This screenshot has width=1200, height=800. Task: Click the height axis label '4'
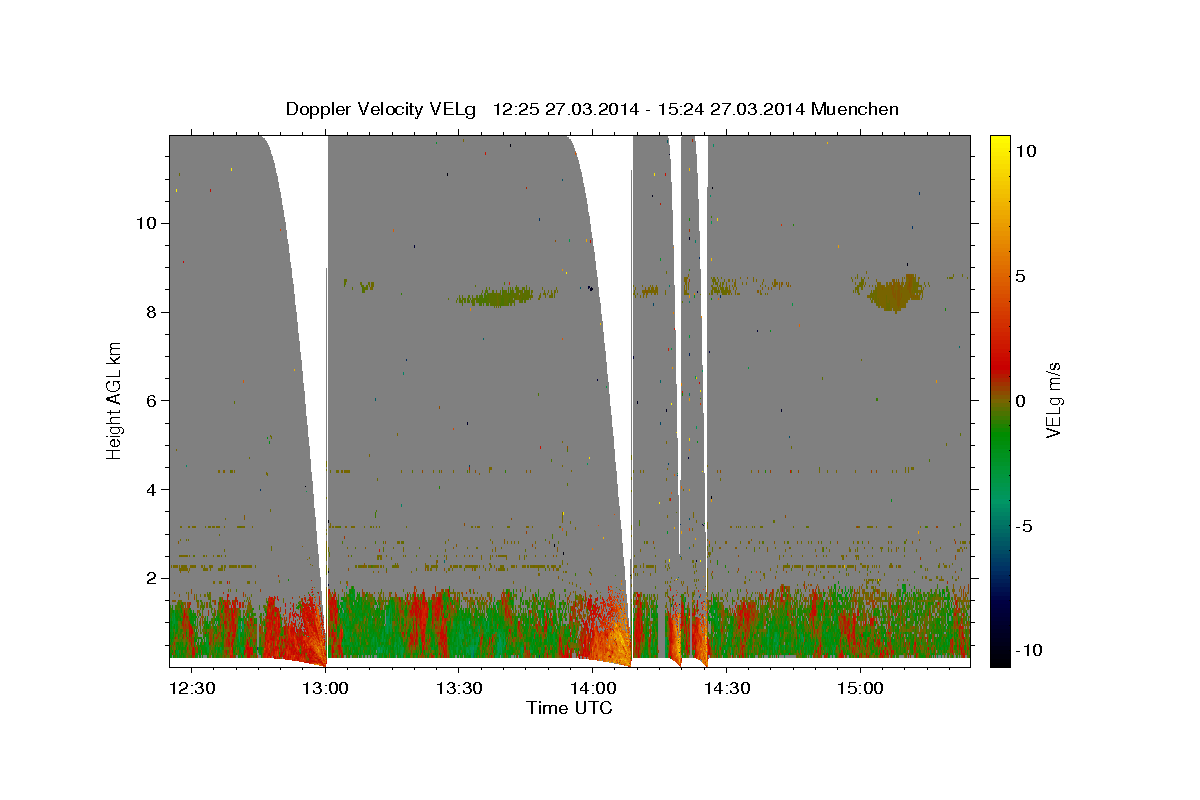[150, 489]
